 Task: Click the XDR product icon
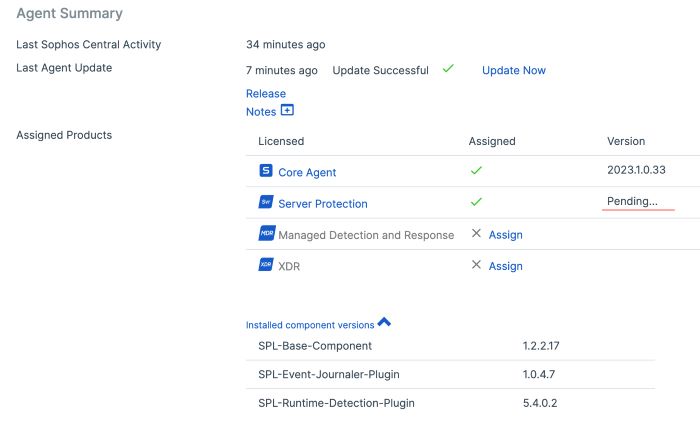(266, 265)
